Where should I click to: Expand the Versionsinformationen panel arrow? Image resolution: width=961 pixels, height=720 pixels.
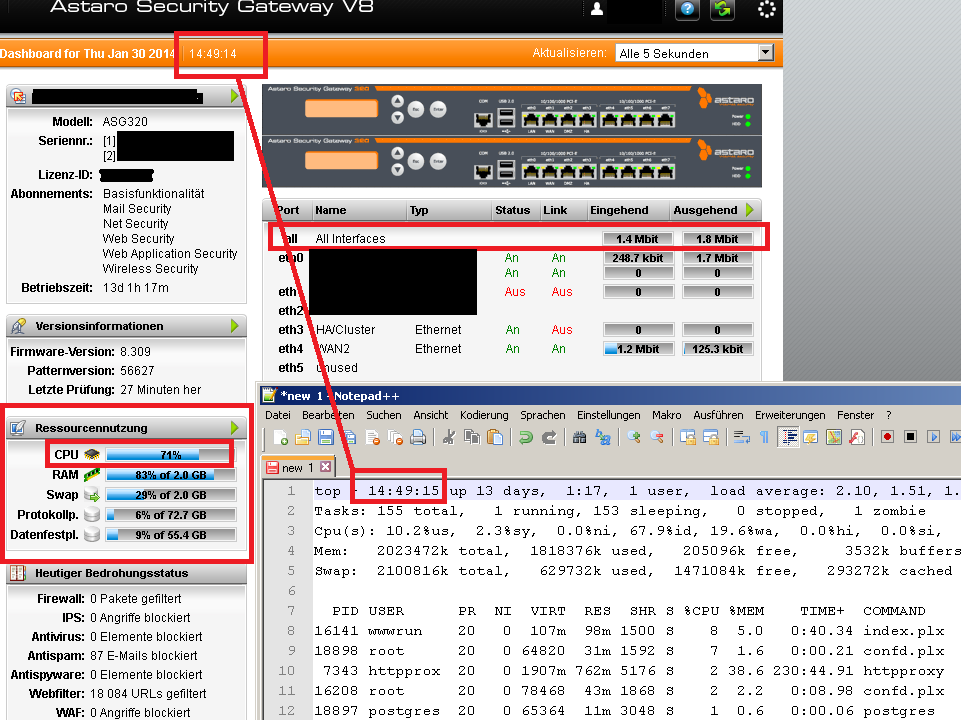point(235,326)
